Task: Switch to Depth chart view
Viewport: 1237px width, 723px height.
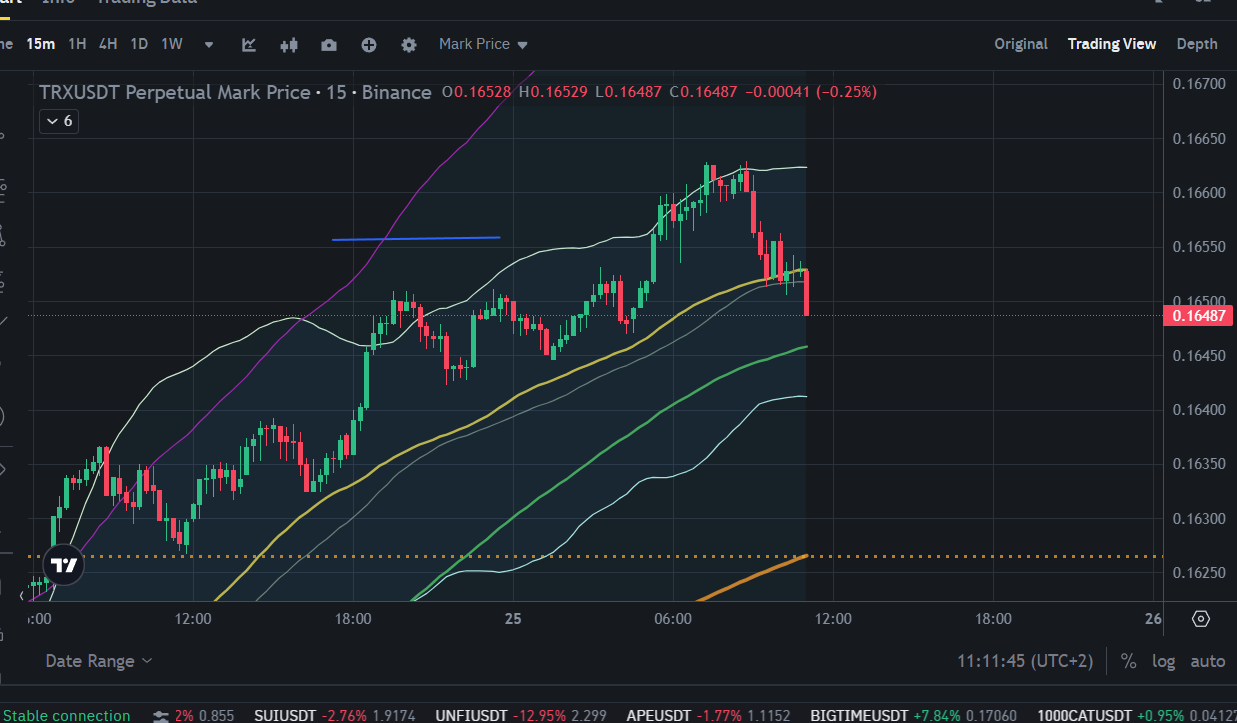Action: (1197, 44)
